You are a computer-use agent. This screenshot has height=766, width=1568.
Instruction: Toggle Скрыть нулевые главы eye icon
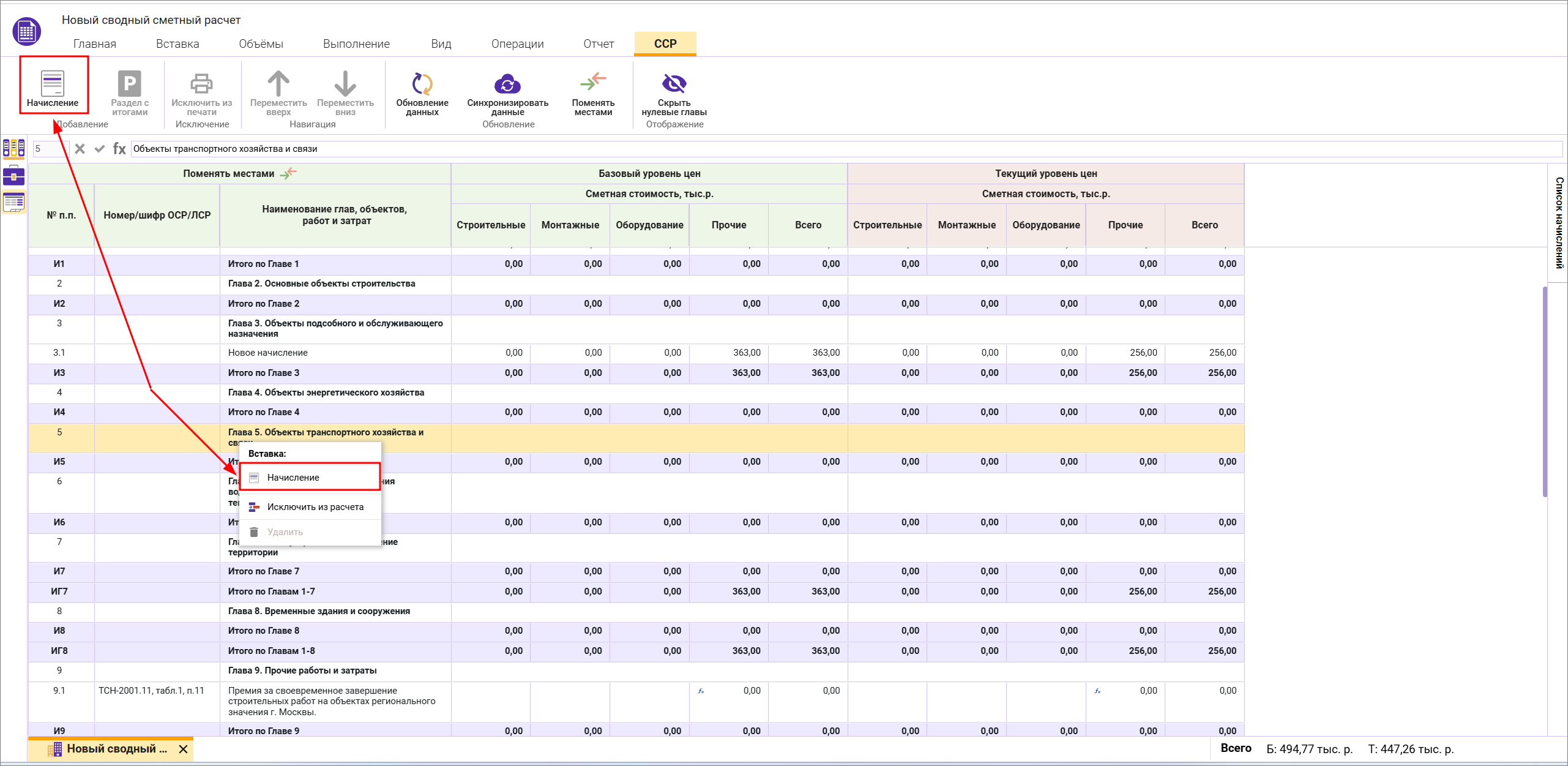pyautogui.click(x=674, y=84)
